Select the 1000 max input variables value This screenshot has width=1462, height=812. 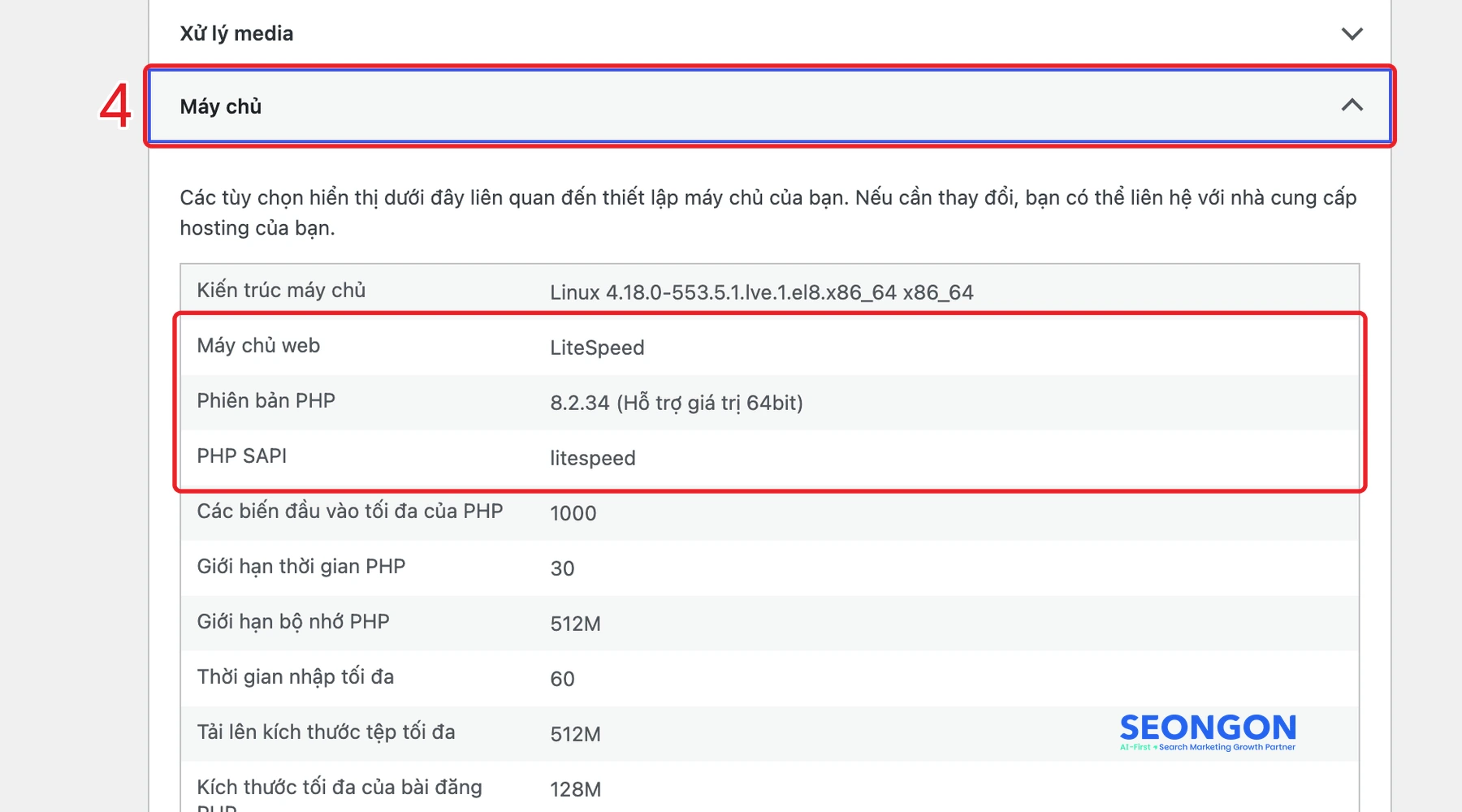tap(573, 513)
